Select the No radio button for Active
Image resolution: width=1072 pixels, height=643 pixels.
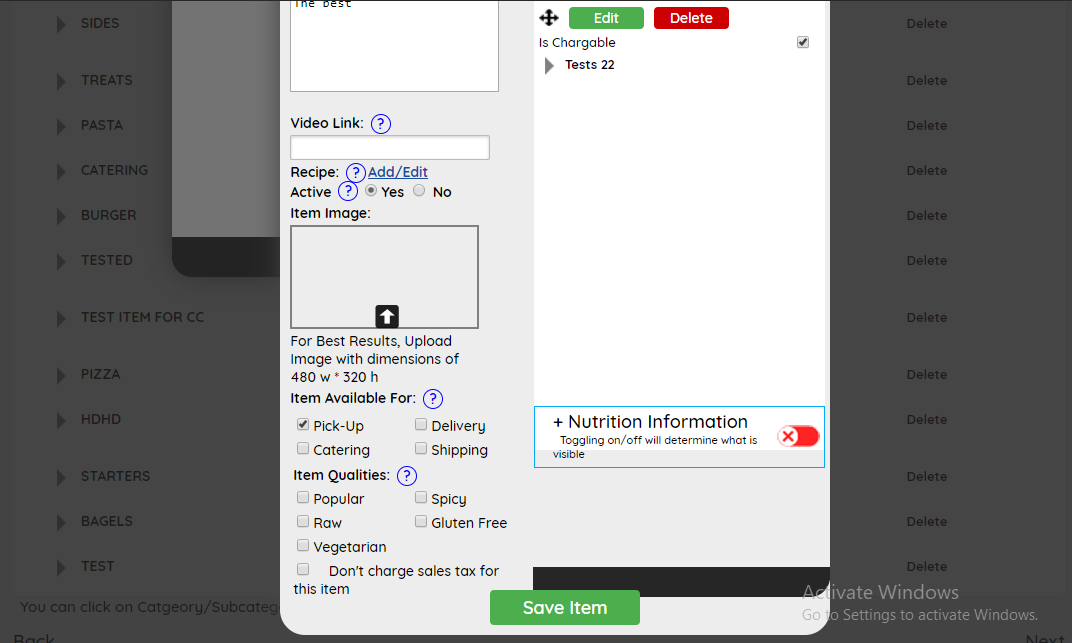[419, 191]
